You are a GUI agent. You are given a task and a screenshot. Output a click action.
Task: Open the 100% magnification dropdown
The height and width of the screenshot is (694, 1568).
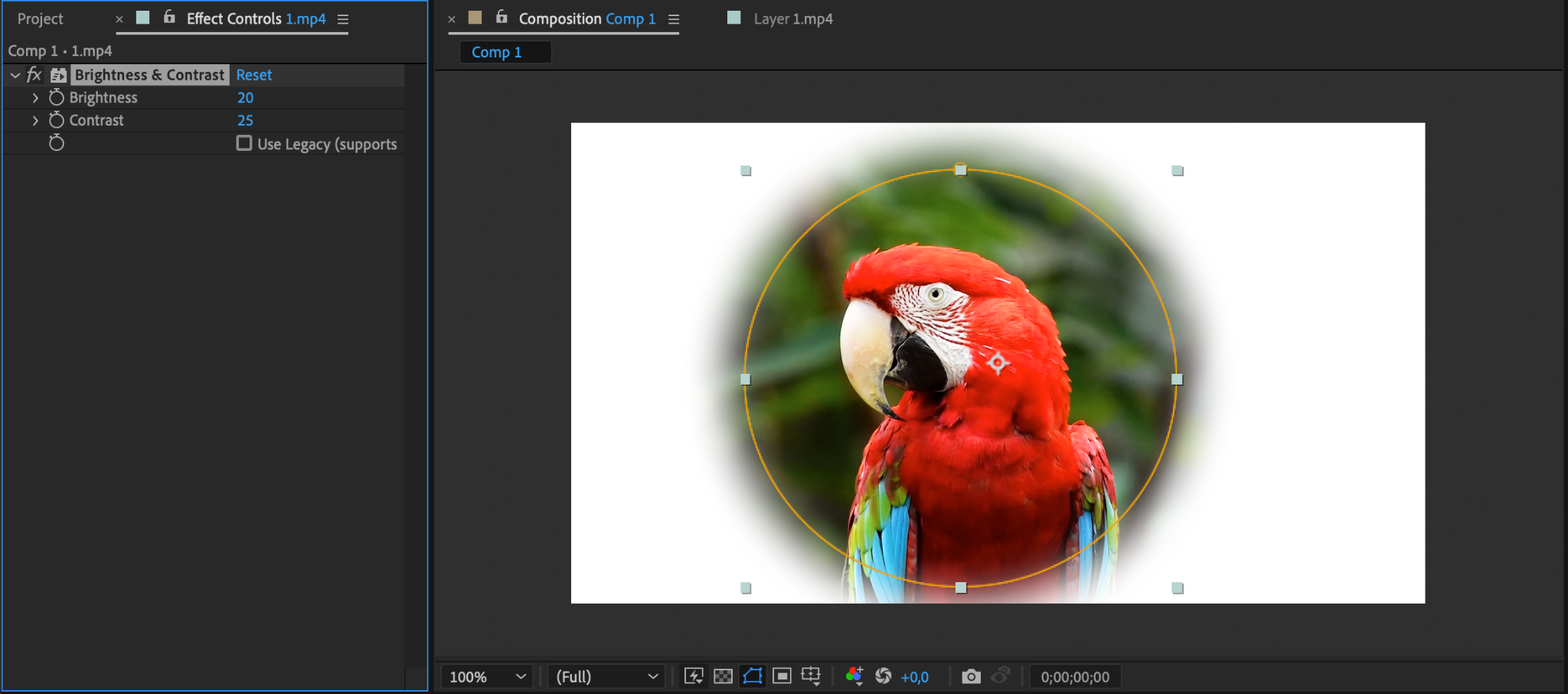[488, 676]
